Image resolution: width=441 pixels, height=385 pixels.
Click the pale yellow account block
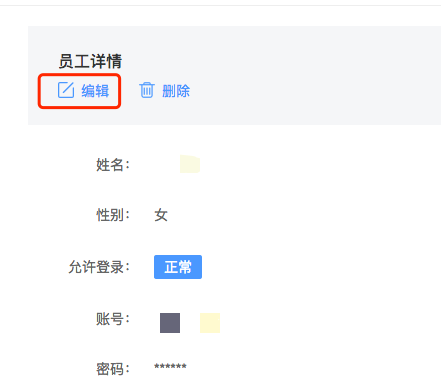coord(210,323)
